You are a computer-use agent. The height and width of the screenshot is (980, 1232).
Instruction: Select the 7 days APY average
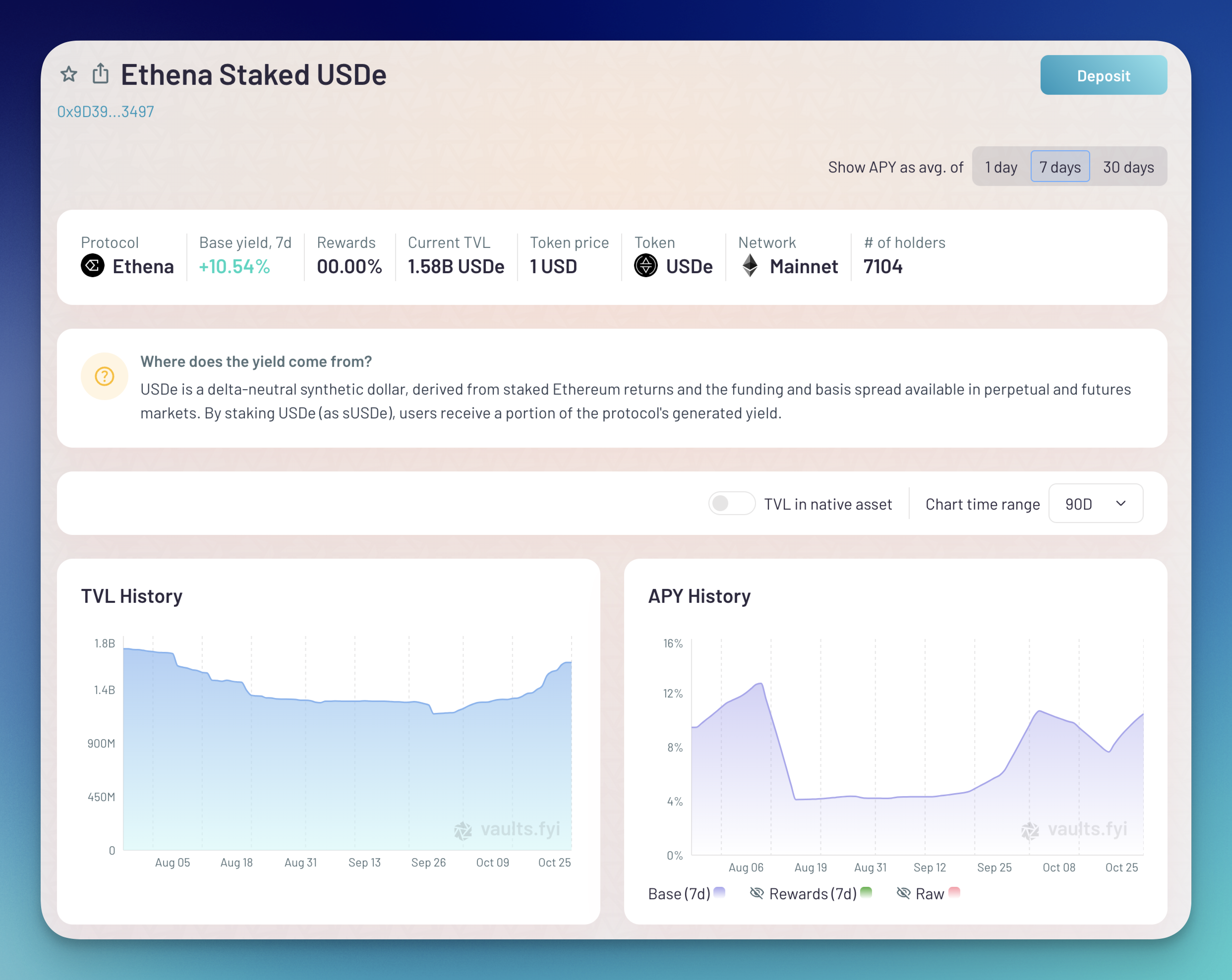1060,167
